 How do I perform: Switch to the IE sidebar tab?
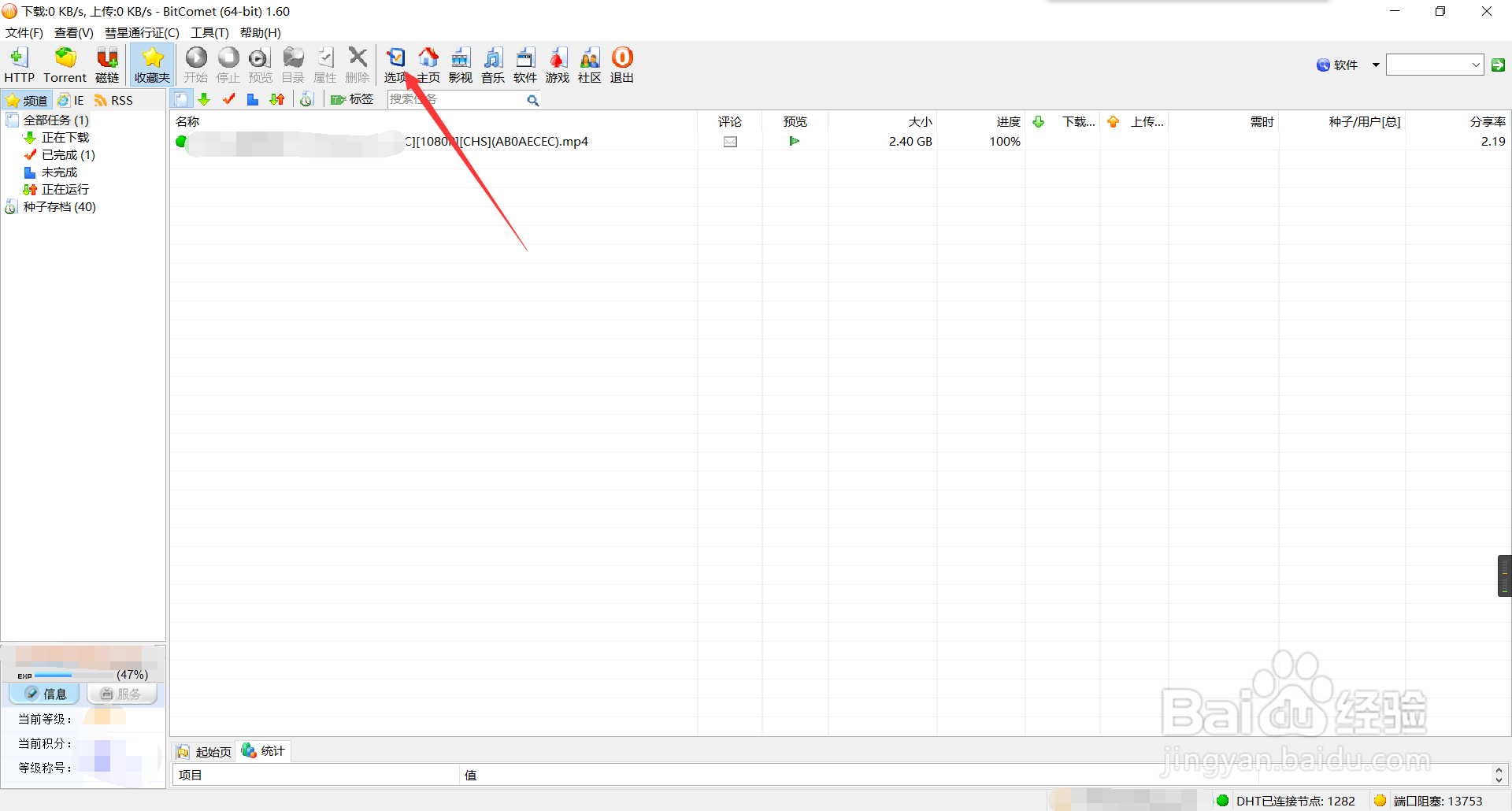(71, 100)
